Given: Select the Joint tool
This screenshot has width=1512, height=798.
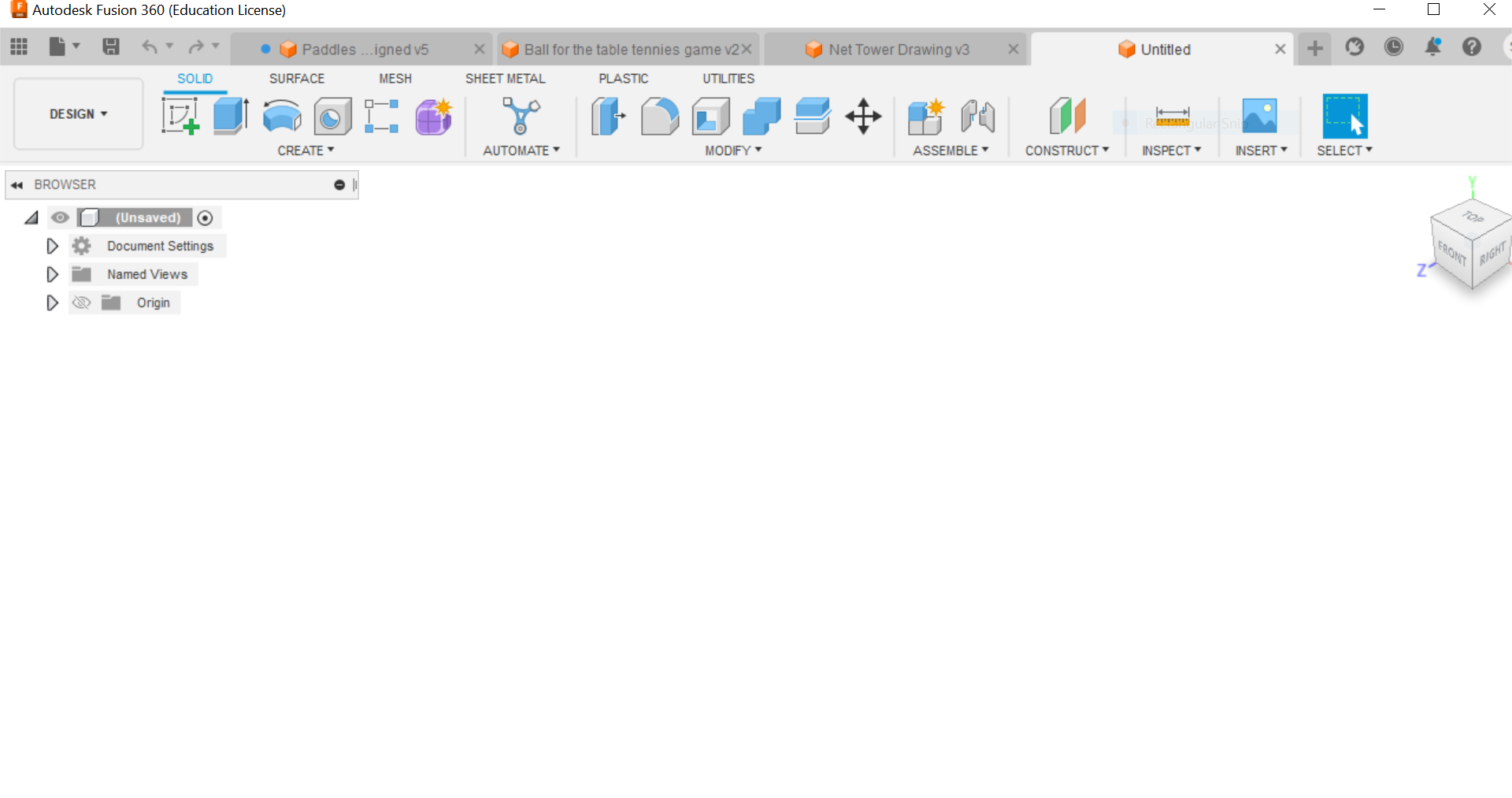Looking at the screenshot, I should point(978,117).
